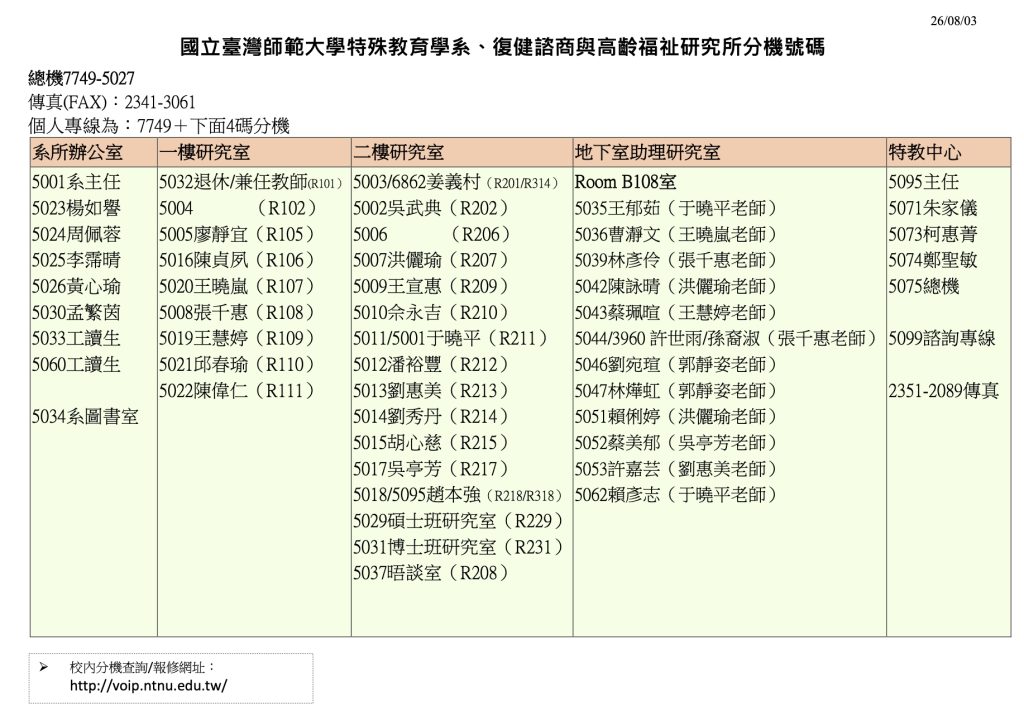Pick 5017吳亭芳 (R217) entry
This screenshot has height=715, width=1024.
[432, 469]
